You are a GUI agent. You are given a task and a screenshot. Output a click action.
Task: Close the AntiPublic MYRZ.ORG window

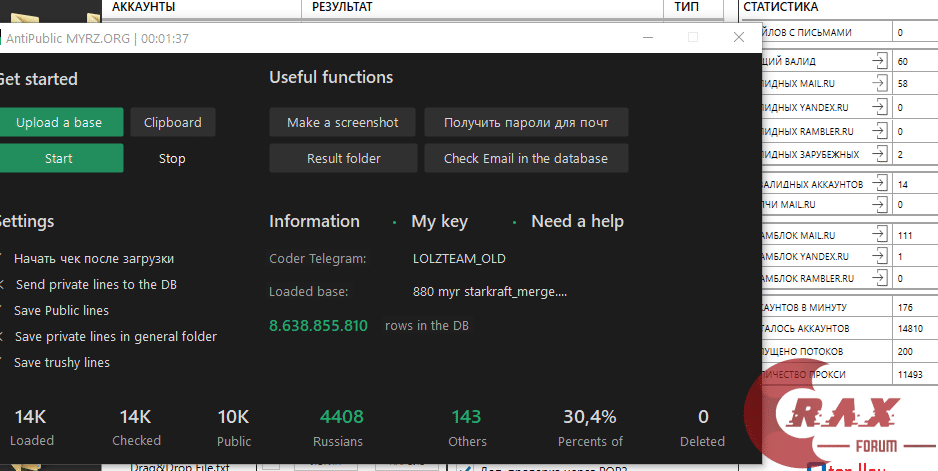[739, 37]
